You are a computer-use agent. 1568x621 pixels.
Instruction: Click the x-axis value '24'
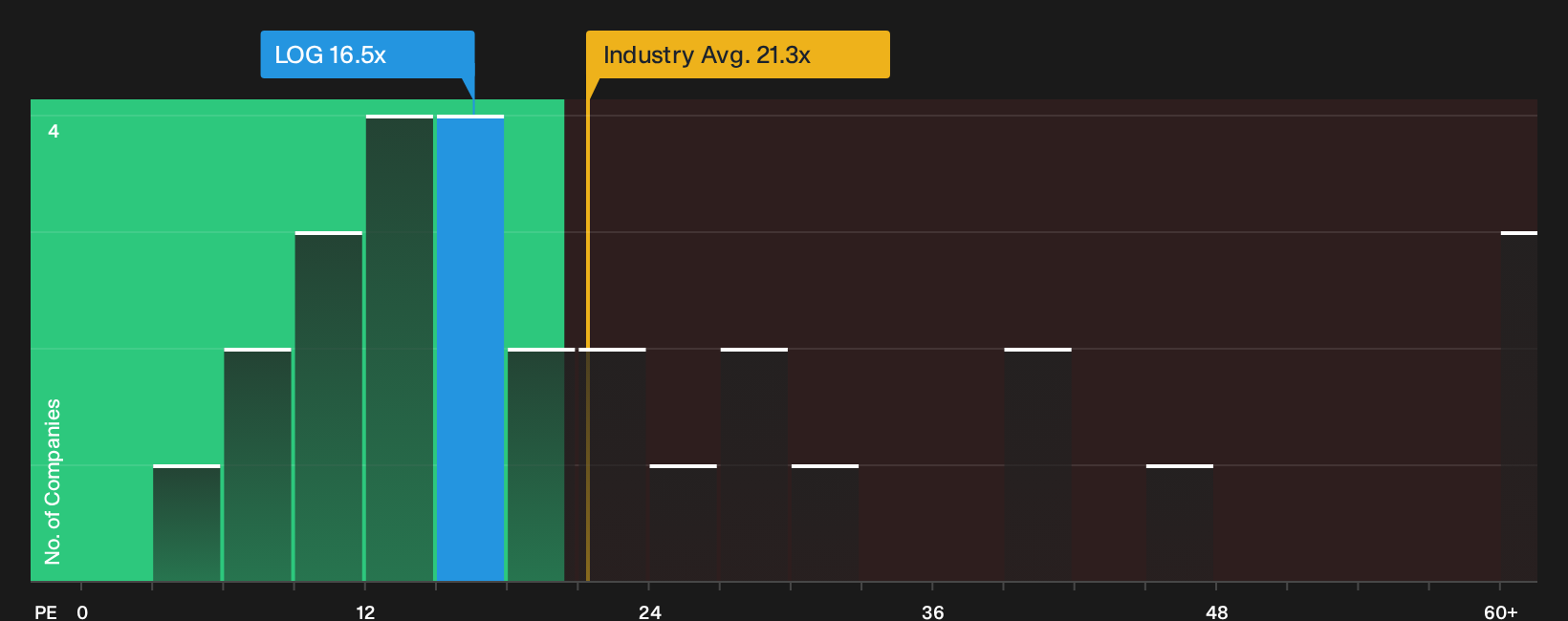point(650,611)
